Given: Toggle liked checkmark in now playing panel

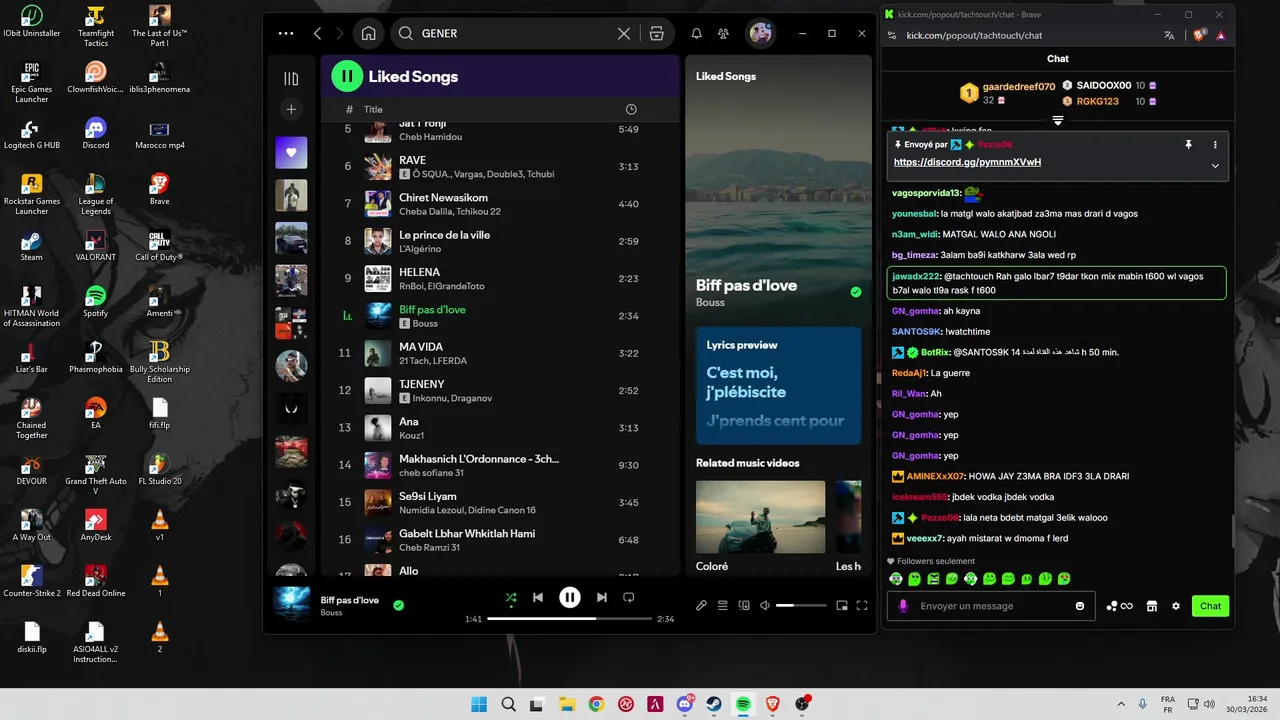Looking at the screenshot, I should tap(855, 292).
